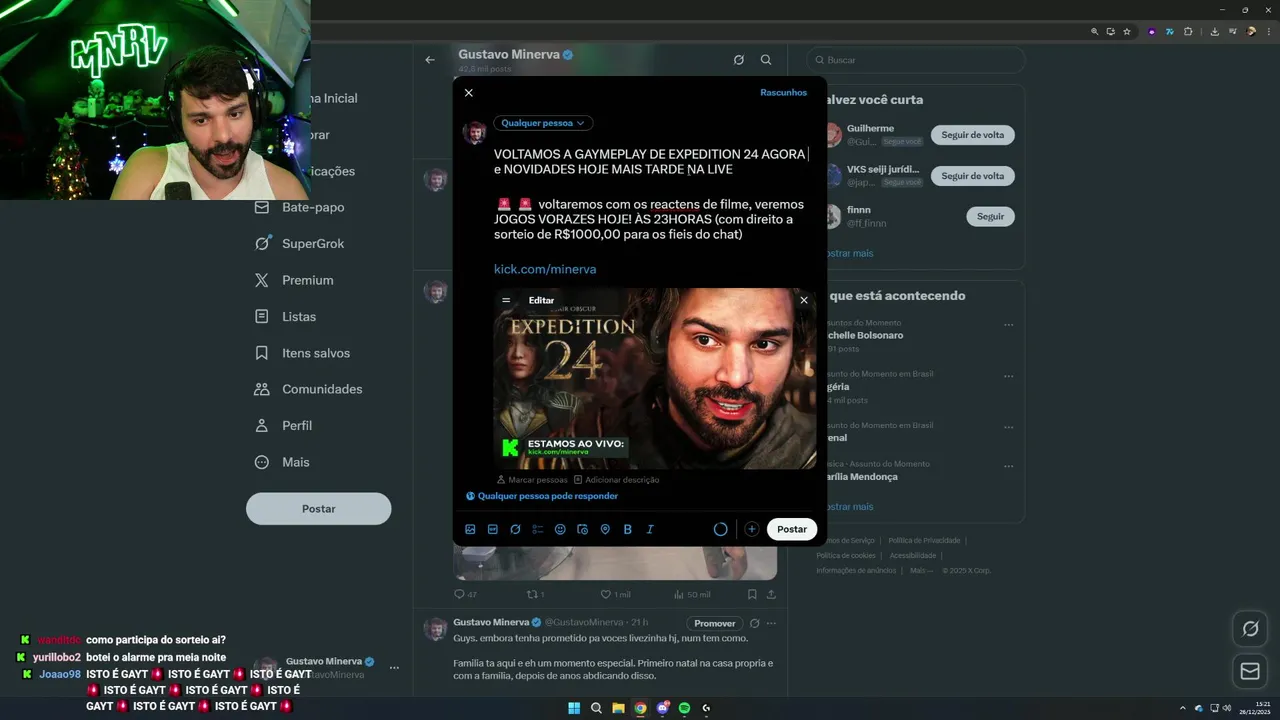Viewport: 1280px width, 720px height.
Task: Open the kick.com/minerva link in post
Action: click(545, 270)
